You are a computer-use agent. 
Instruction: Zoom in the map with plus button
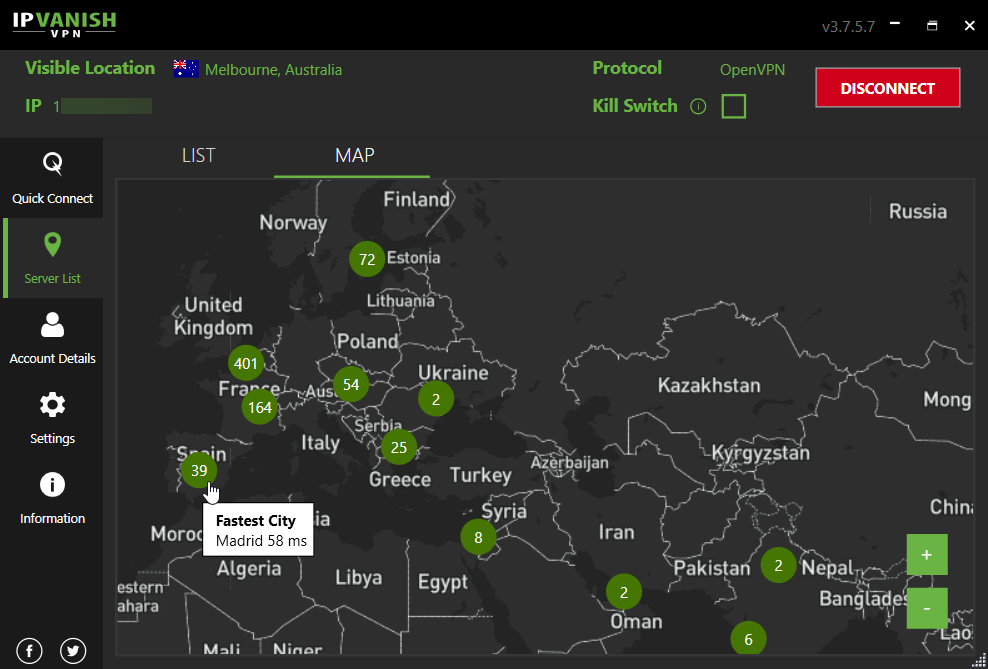(x=926, y=554)
